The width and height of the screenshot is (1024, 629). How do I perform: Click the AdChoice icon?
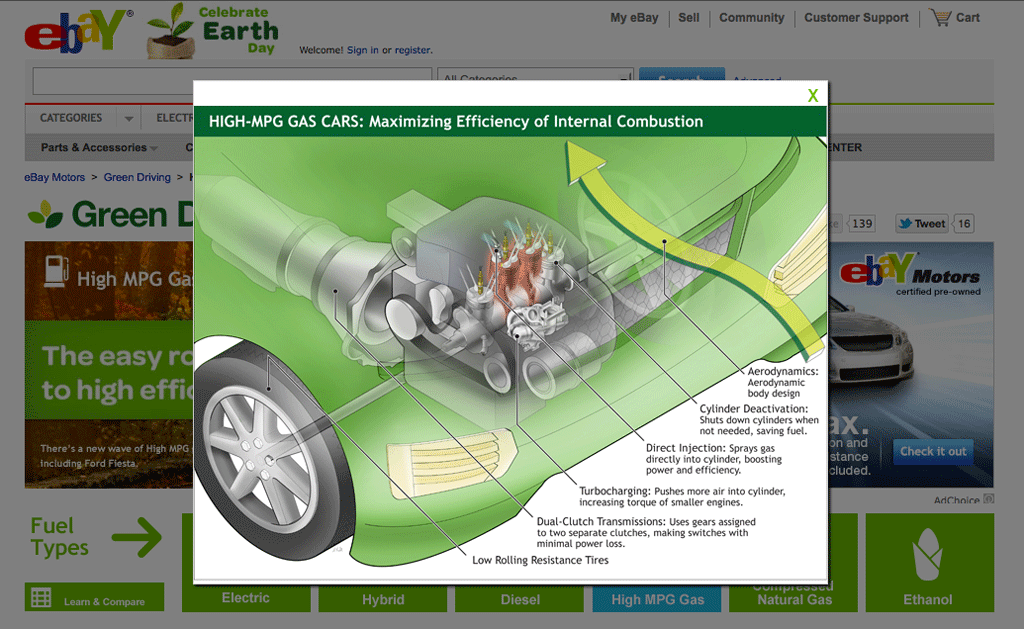click(x=988, y=500)
